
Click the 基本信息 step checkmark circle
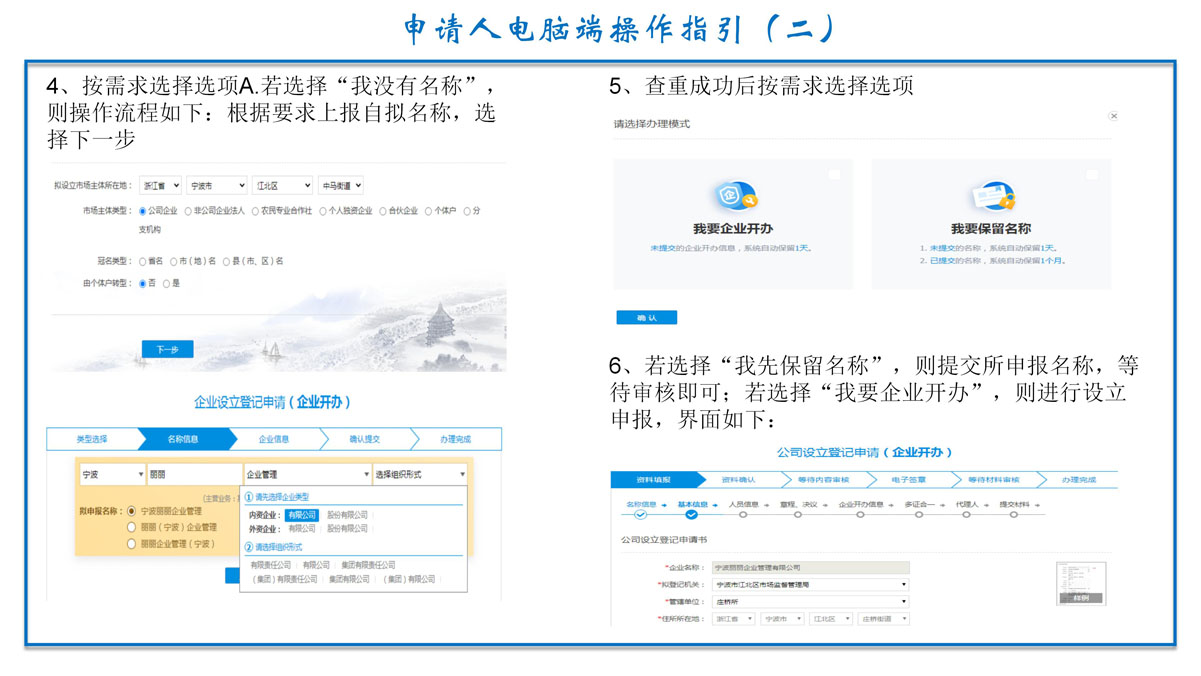pyautogui.click(x=691, y=515)
